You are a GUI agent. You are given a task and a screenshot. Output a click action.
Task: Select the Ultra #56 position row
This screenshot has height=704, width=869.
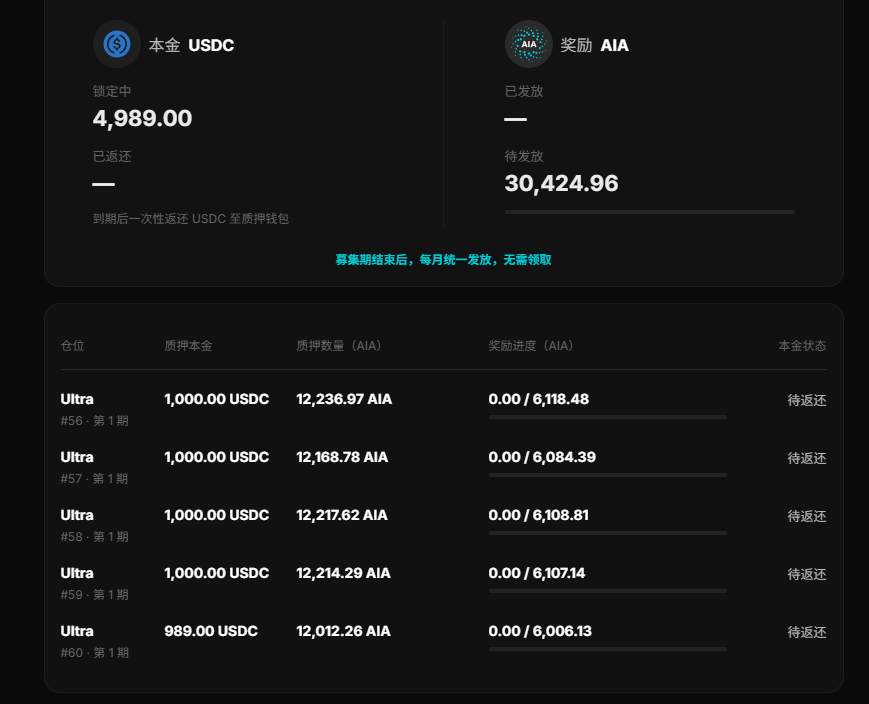(x=443, y=409)
